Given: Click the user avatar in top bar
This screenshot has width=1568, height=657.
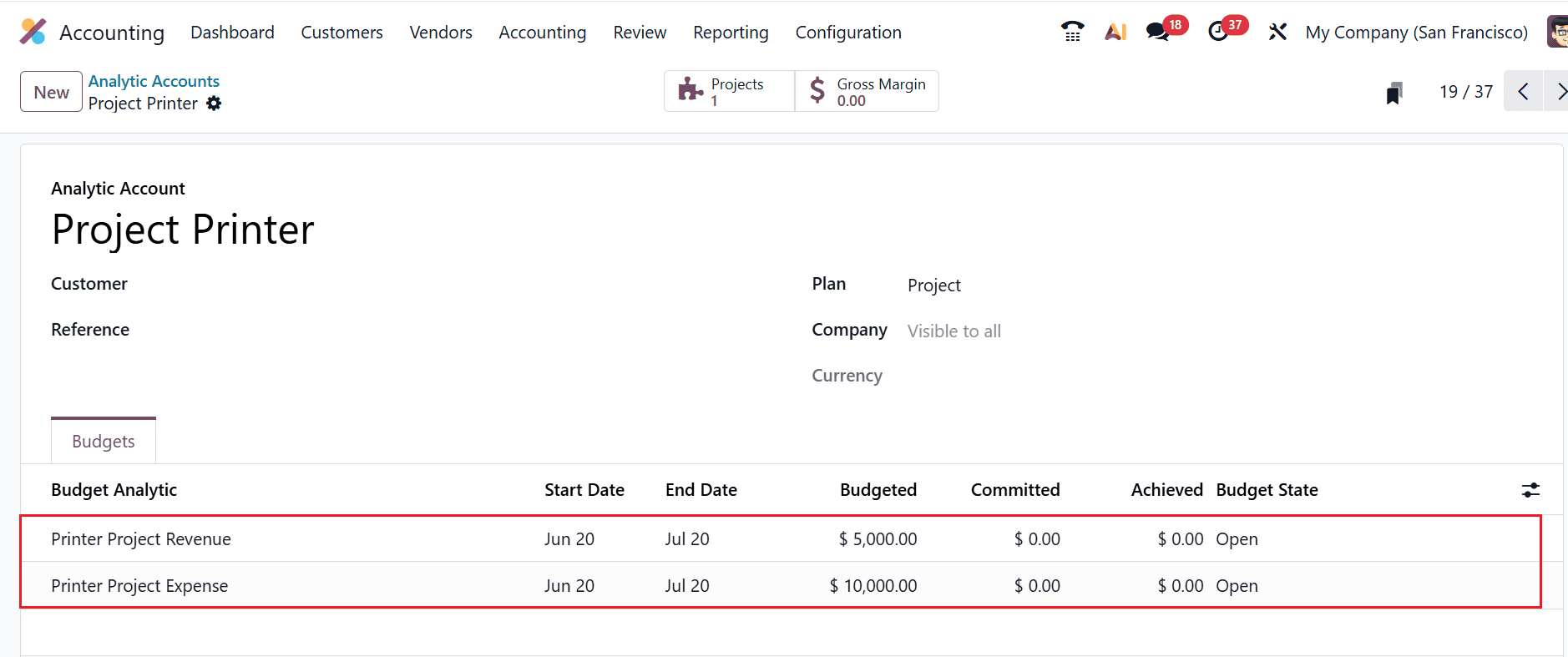Looking at the screenshot, I should click(1558, 32).
